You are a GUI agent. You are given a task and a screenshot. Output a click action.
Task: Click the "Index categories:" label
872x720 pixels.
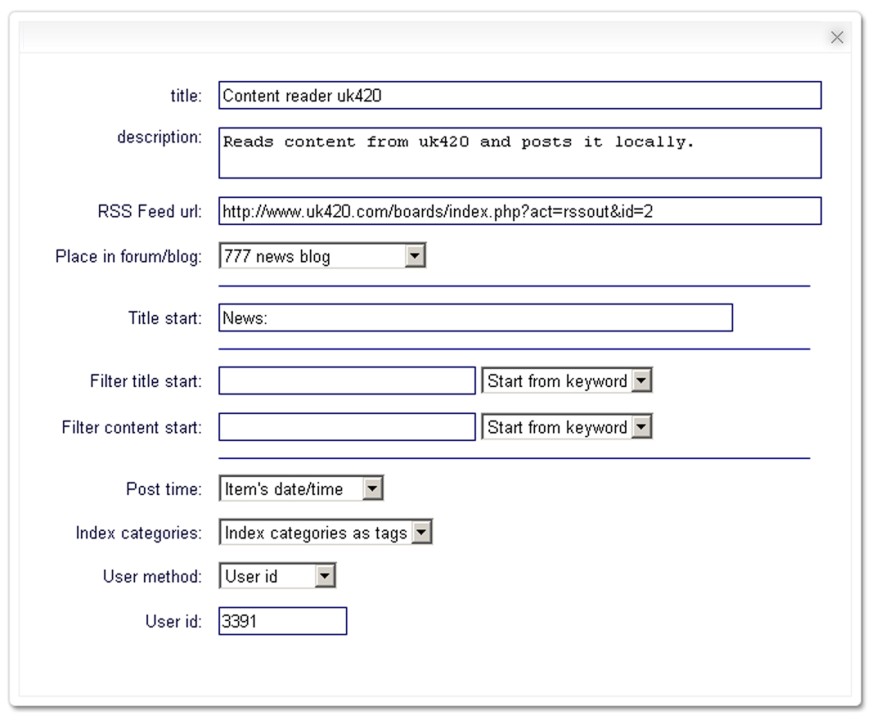pos(138,533)
